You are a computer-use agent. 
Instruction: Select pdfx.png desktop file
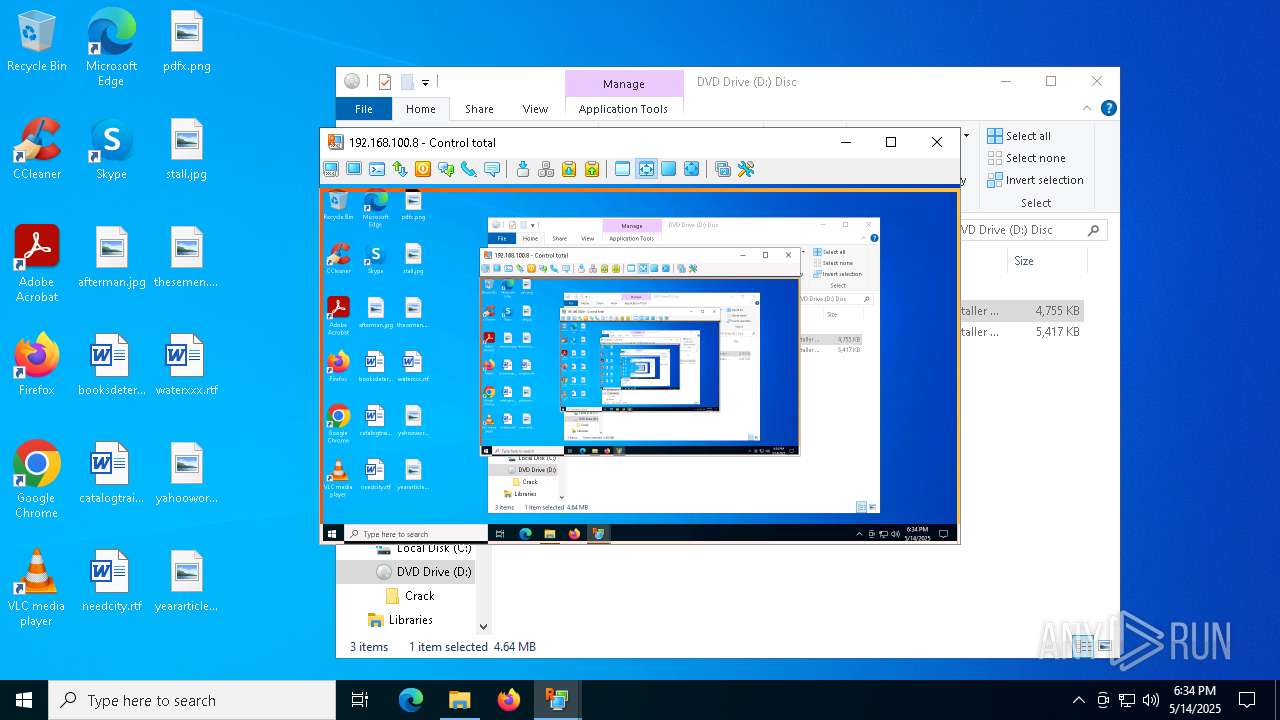[x=187, y=42]
